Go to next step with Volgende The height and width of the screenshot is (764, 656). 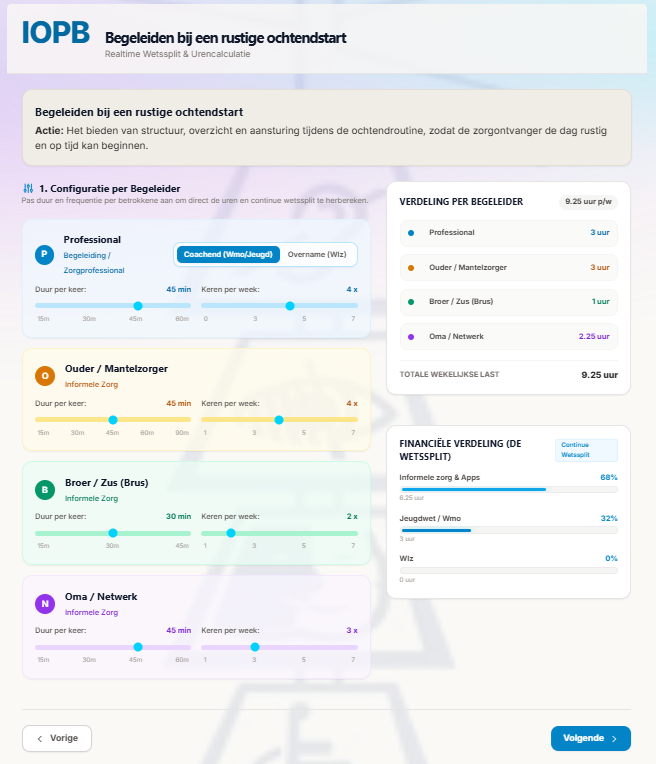pyautogui.click(x=591, y=738)
